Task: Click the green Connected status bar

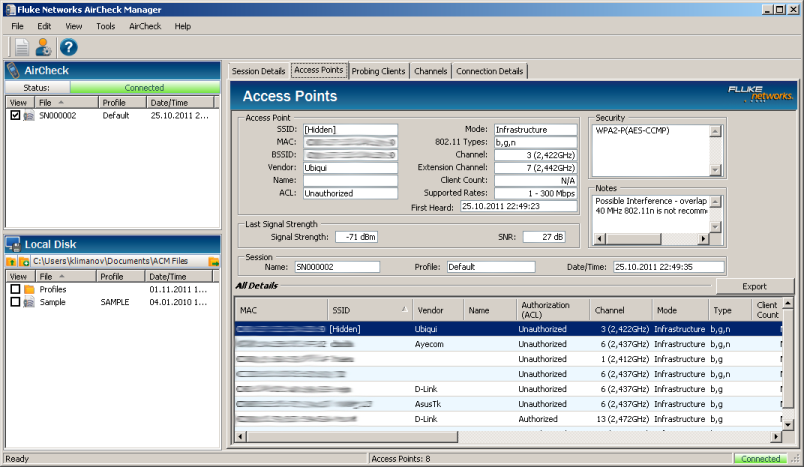Action: [145, 88]
